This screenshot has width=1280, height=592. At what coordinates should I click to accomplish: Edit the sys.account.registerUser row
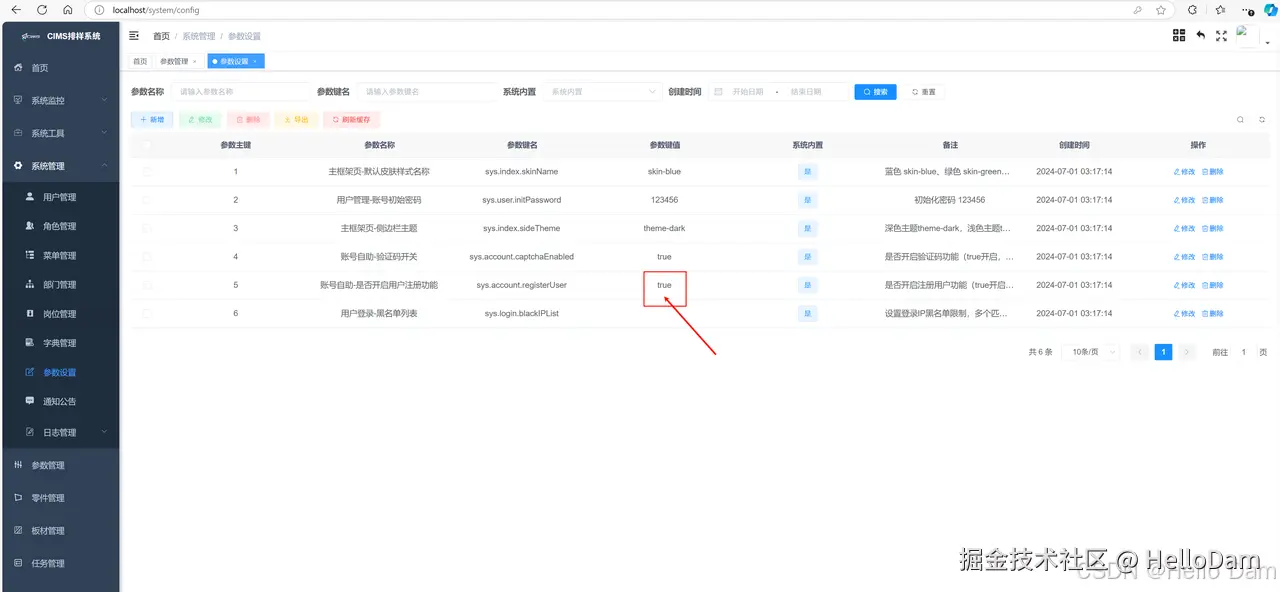(x=1184, y=285)
